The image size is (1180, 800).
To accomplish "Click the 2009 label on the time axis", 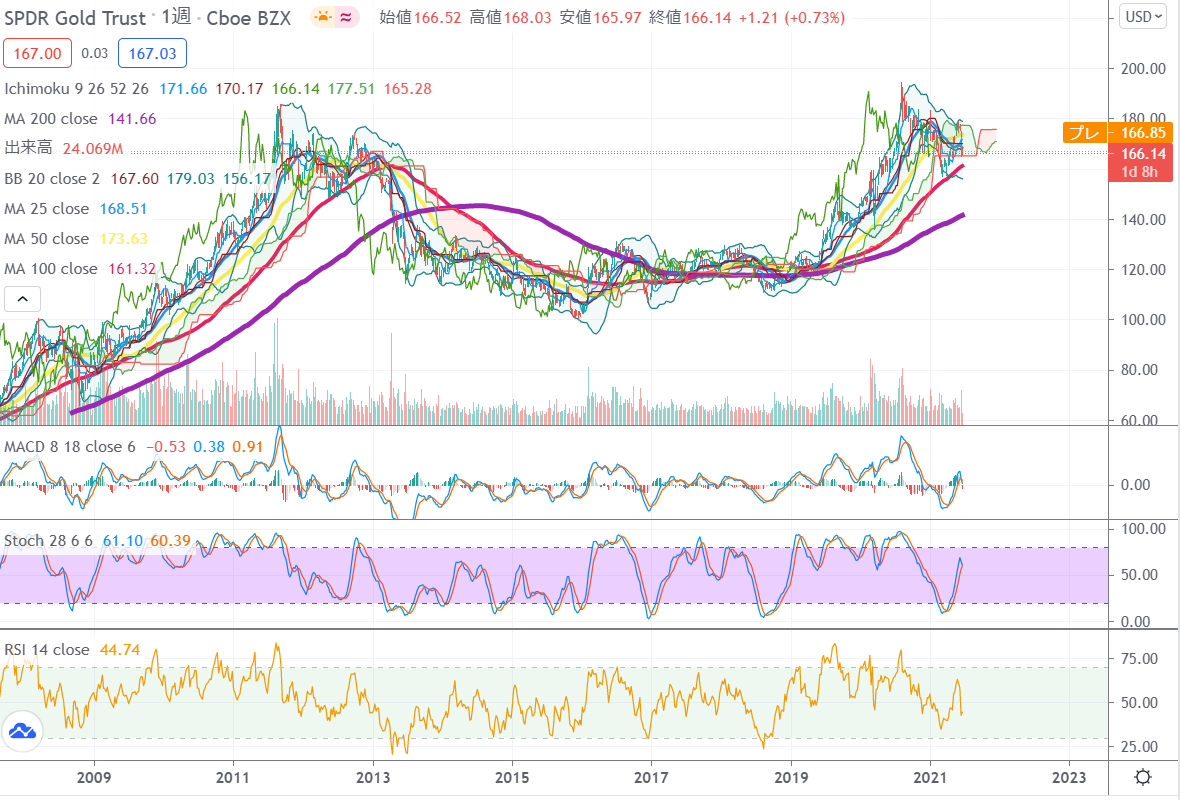I will tap(94, 777).
